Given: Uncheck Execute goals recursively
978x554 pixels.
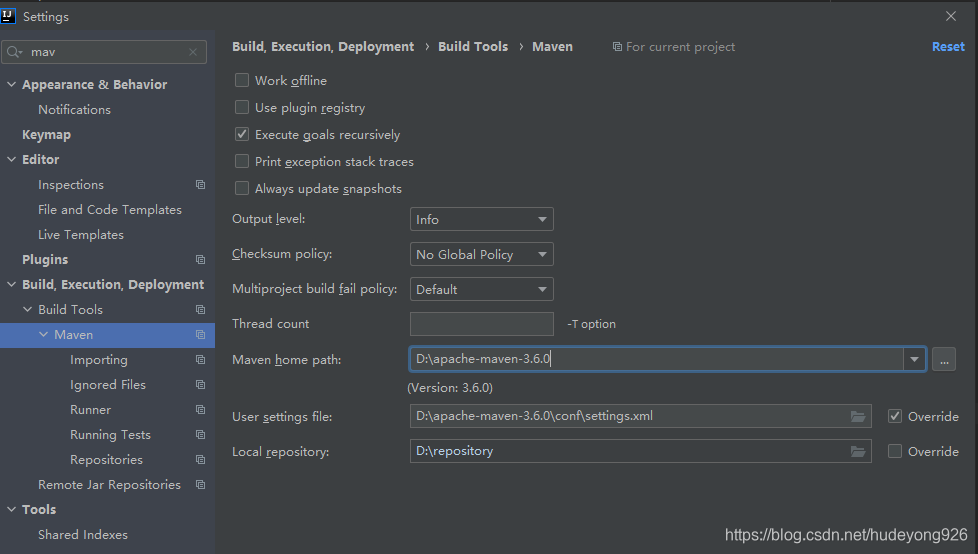Looking at the screenshot, I should click(x=241, y=134).
